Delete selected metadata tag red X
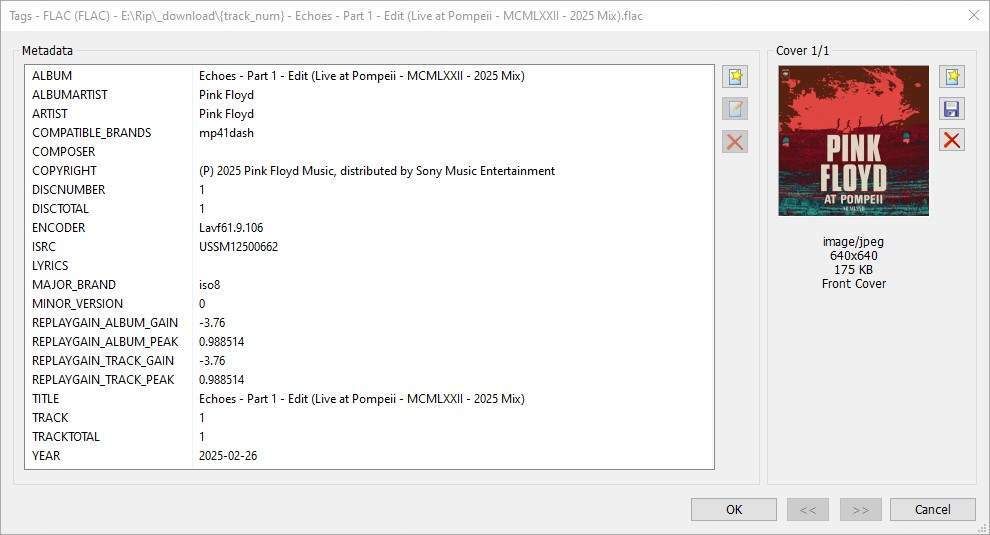Image resolution: width=990 pixels, height=535 pixels. pyautogui.click(x=735, y=141)
